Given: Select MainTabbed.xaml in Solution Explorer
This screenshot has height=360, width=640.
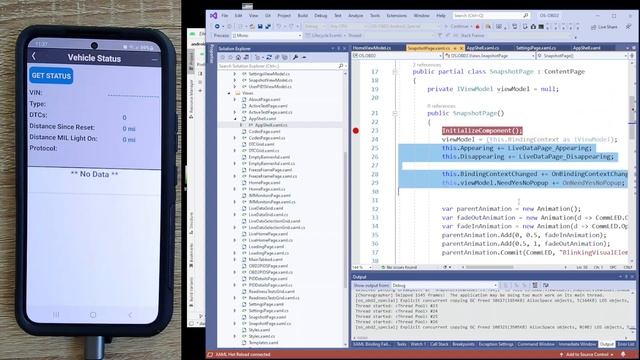Looking at the screenshot, I should click(x=265, y=260).
